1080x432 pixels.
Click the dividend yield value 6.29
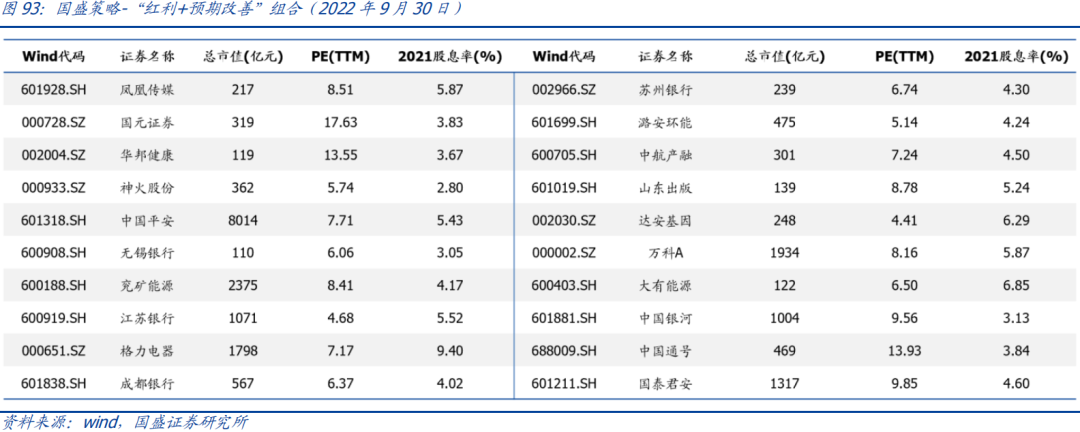pos(1017,220)
